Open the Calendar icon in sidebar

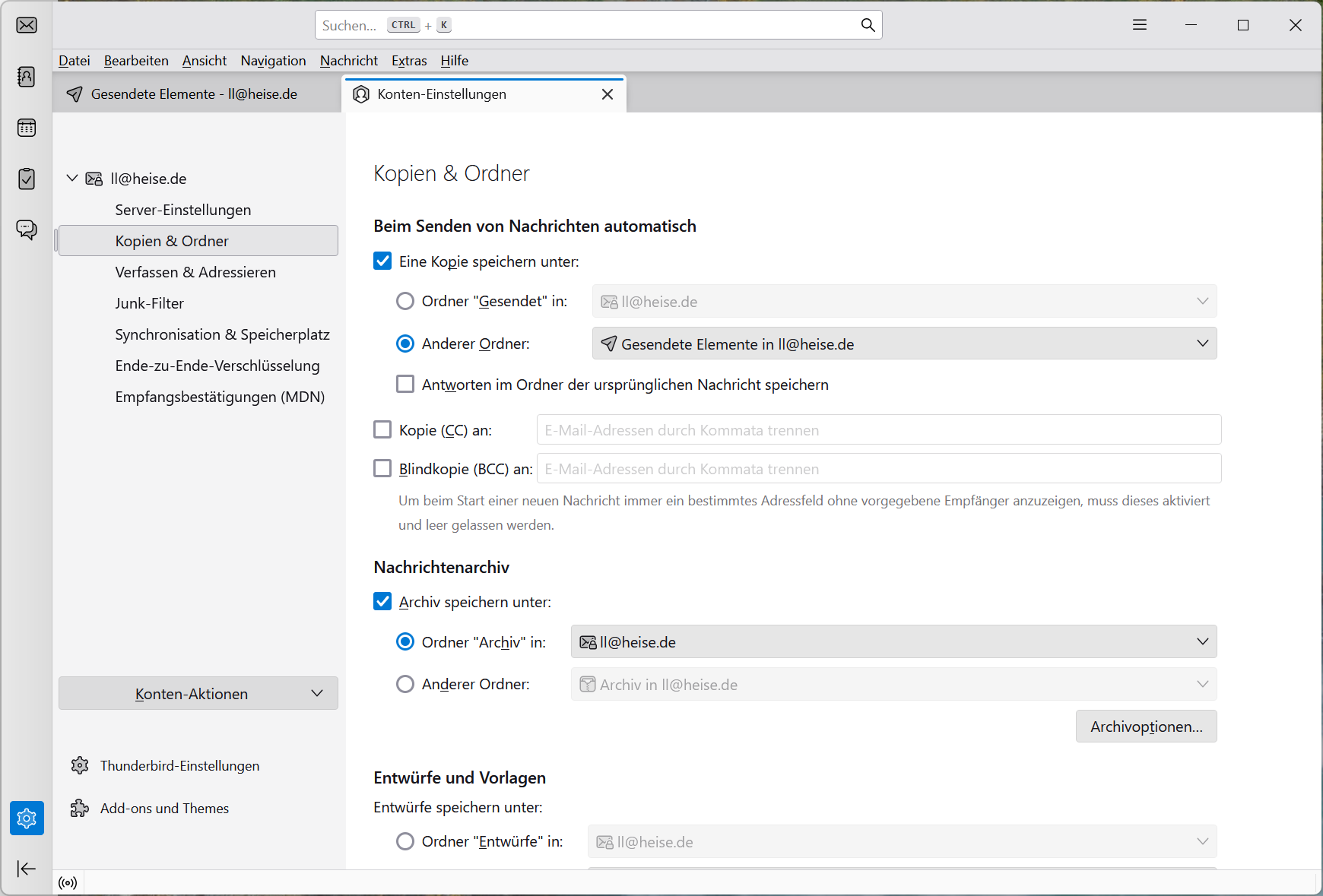point(27,128)
